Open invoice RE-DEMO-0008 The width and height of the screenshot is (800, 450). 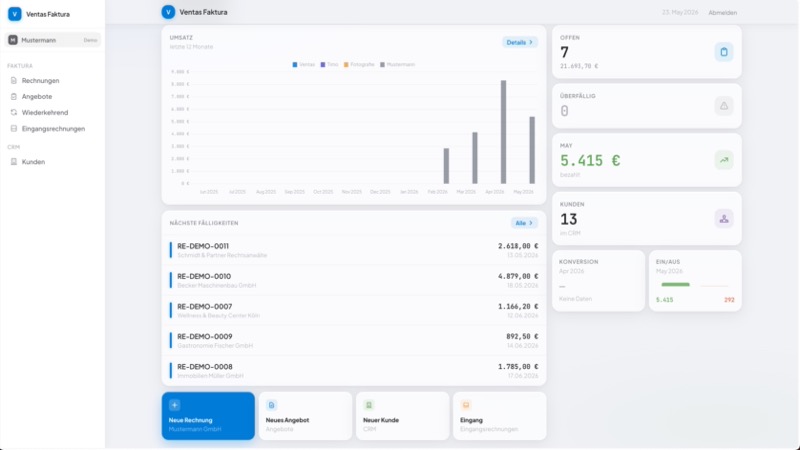pyautogui.click(x=354, y=370)
